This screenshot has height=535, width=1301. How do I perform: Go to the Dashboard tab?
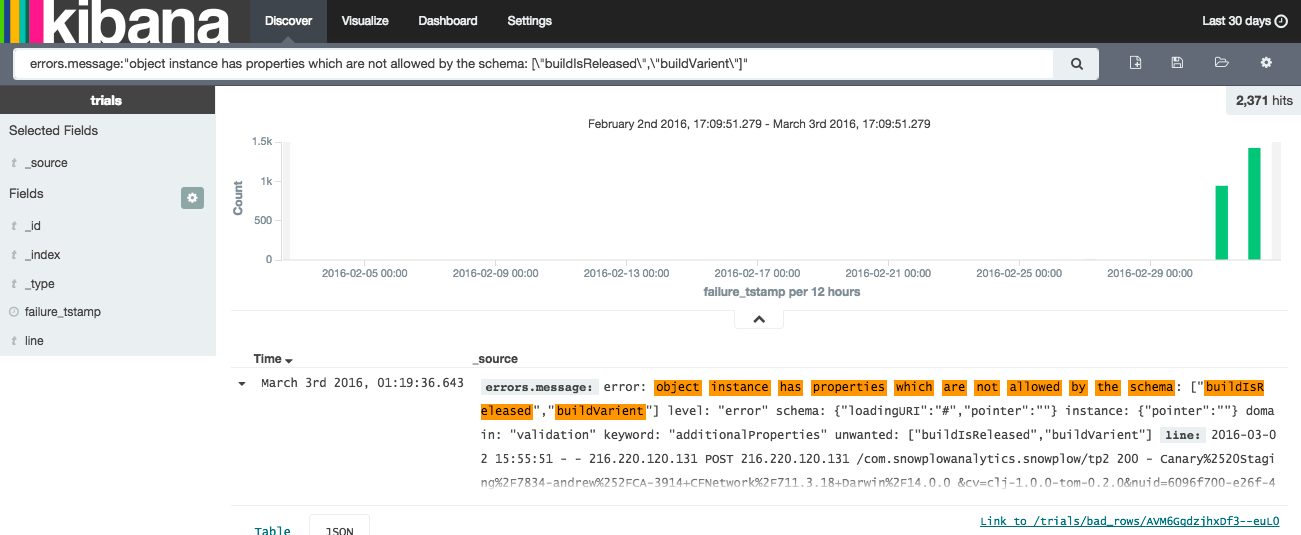tap(448, 21)
